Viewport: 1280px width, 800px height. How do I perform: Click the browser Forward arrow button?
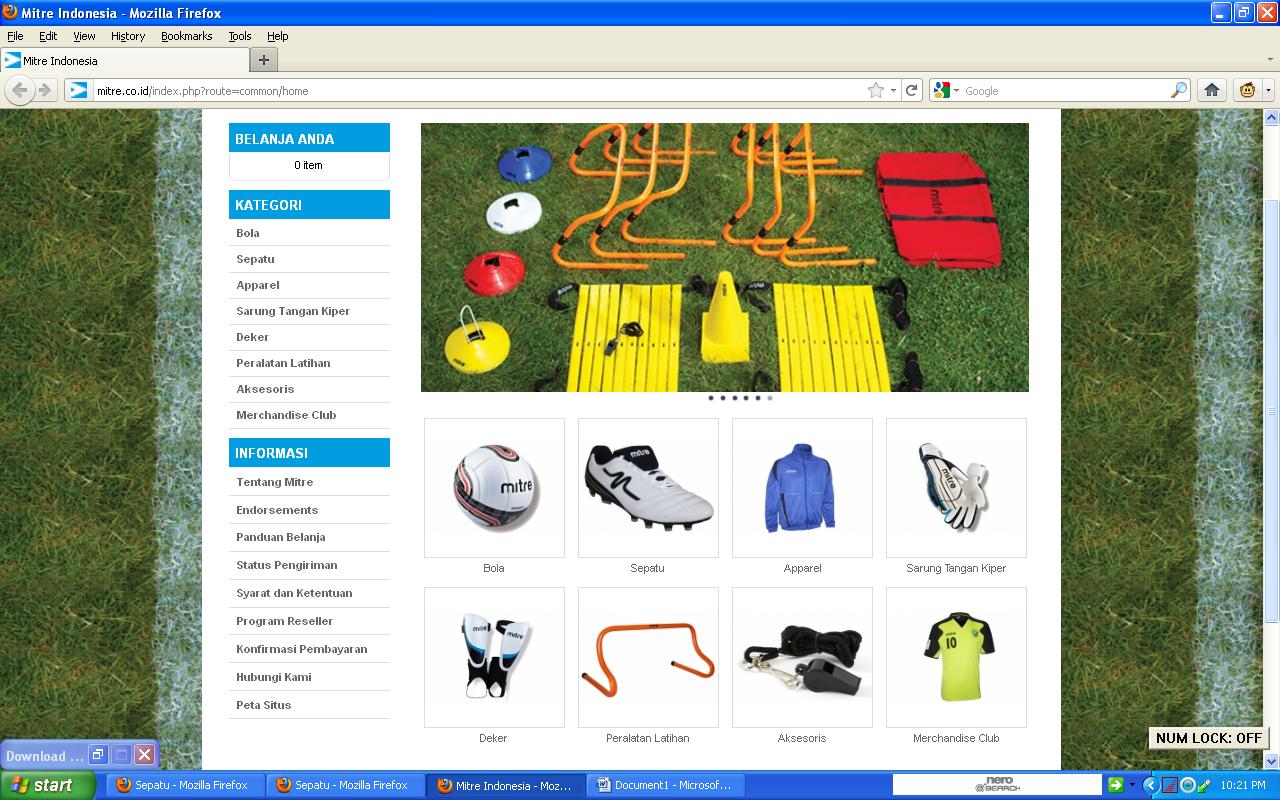click(x=44, y=90)
